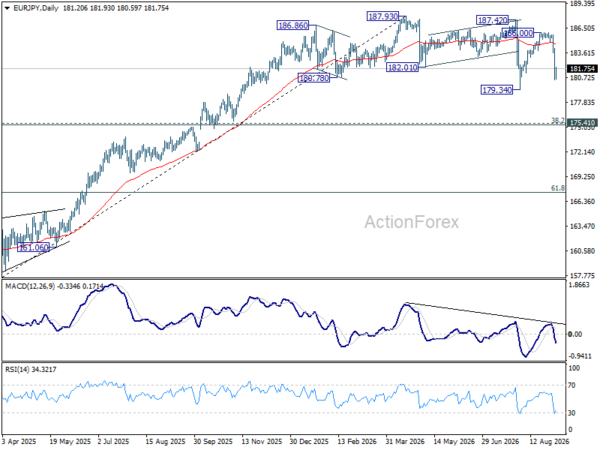Select the 186.860 high price label
The width and height of the screenshot is (600, 450).
click(x=293, y=26)
